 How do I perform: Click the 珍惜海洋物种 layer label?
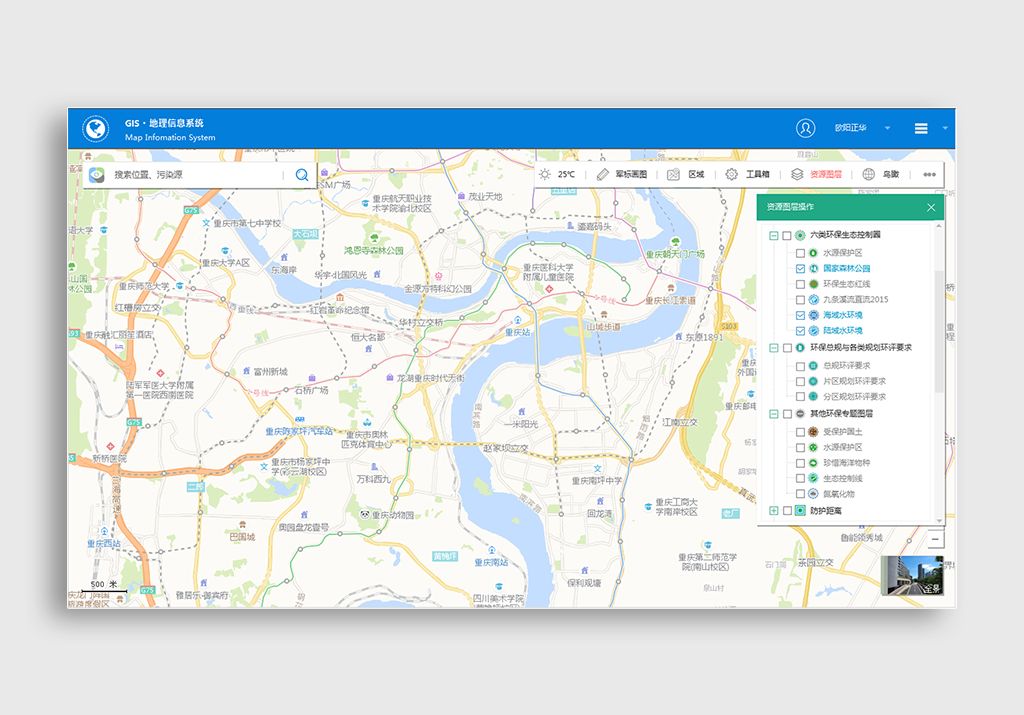[847, 463]
